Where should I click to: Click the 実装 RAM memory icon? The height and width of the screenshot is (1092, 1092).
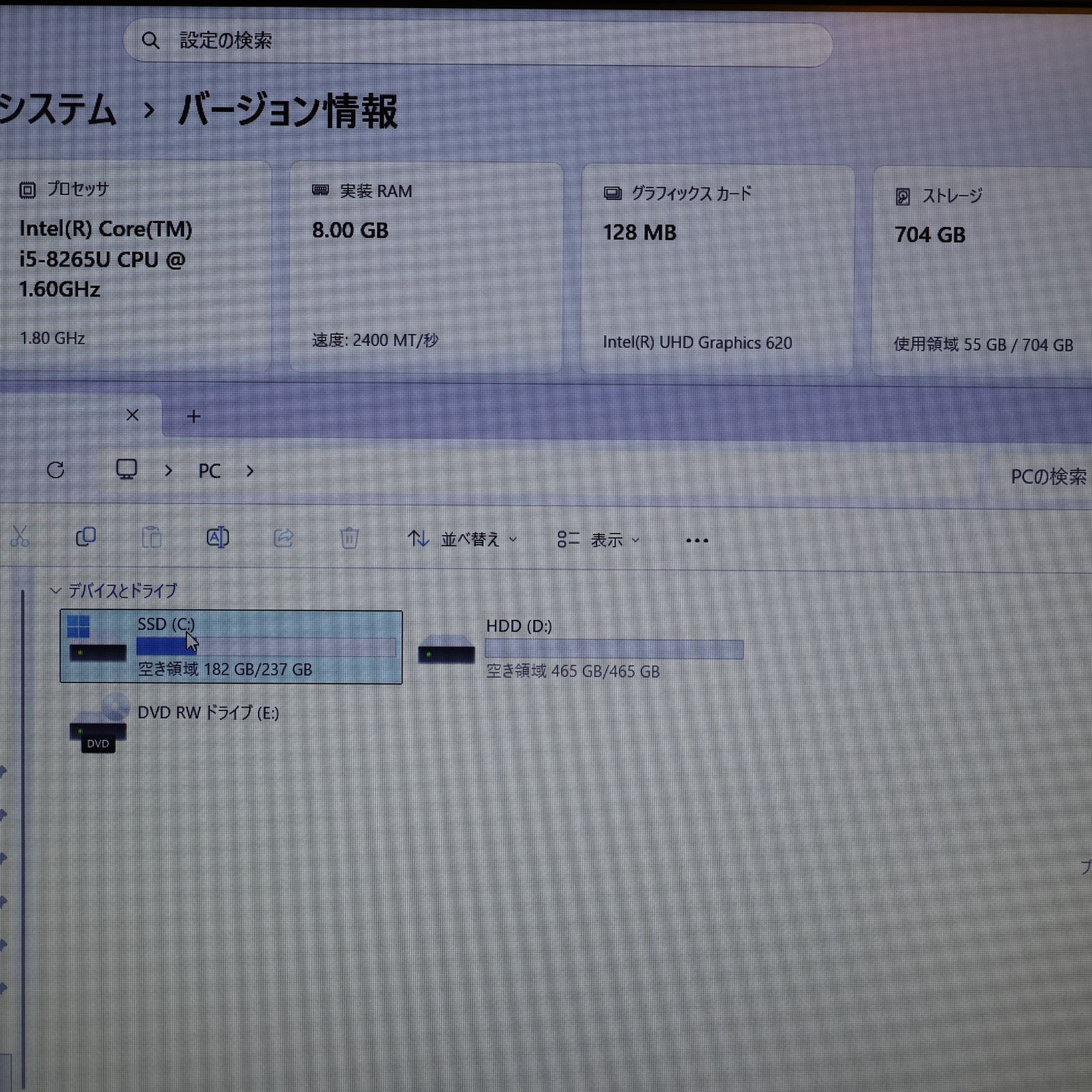click(x=320, y=190)
